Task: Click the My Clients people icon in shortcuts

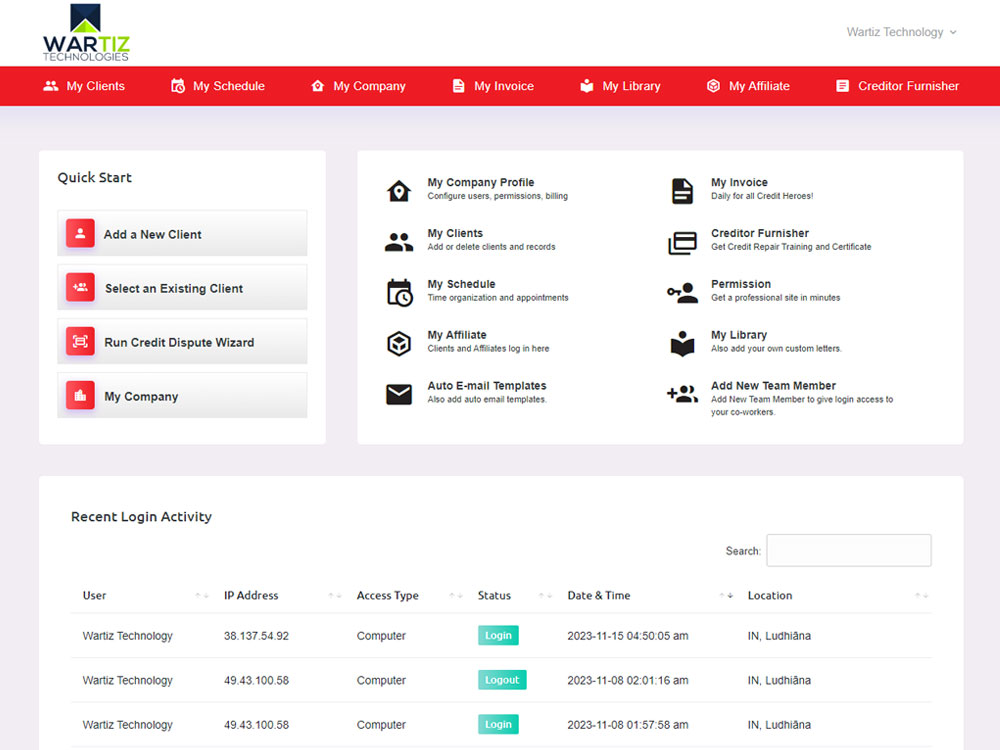Action: (x=399, y=242)
